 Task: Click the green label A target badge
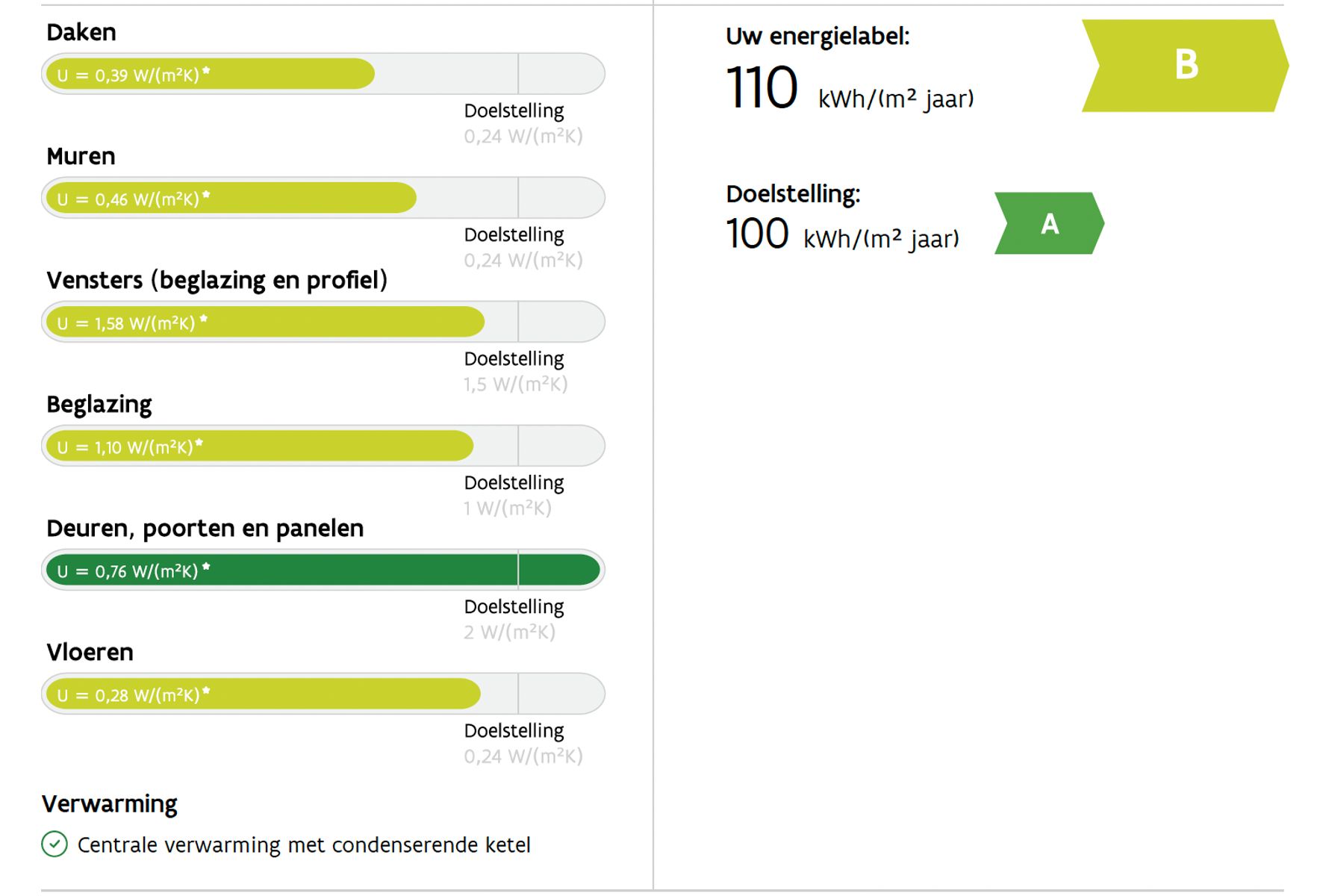click(x=1049, y=223)
